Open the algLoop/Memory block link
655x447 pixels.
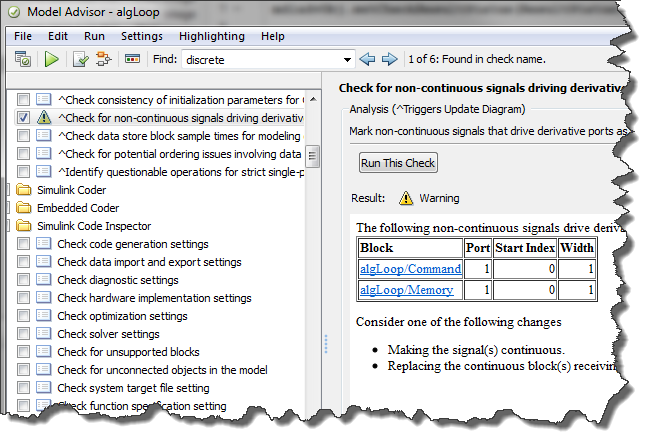406,290
